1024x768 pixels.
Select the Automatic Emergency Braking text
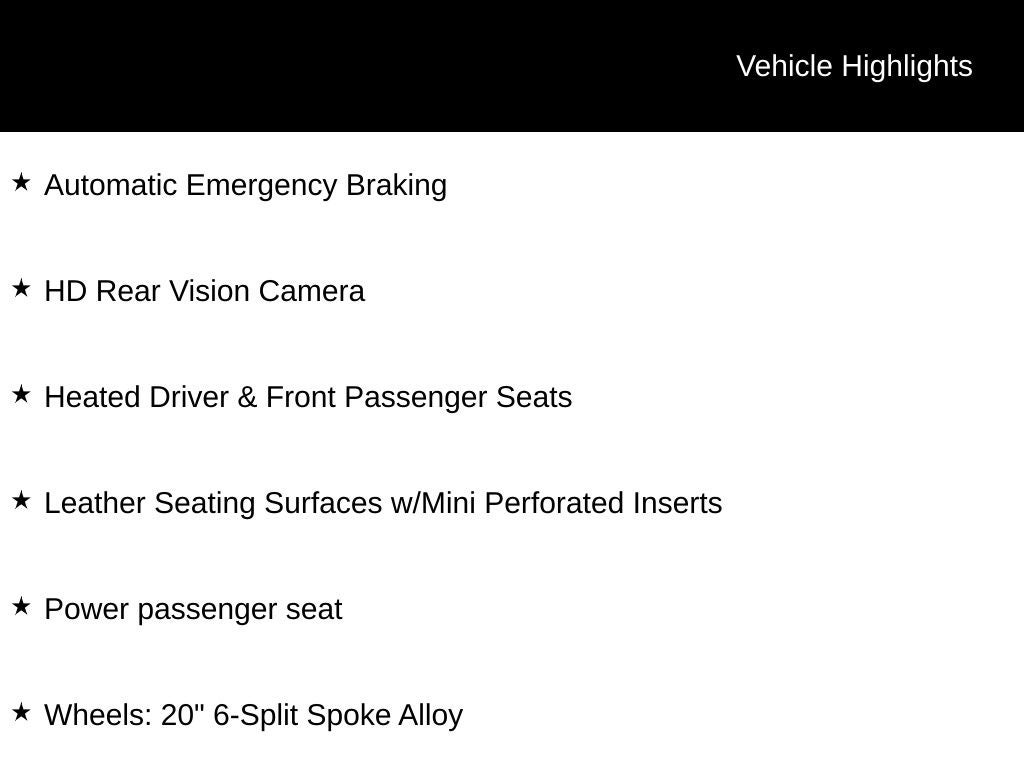(245, 186)
